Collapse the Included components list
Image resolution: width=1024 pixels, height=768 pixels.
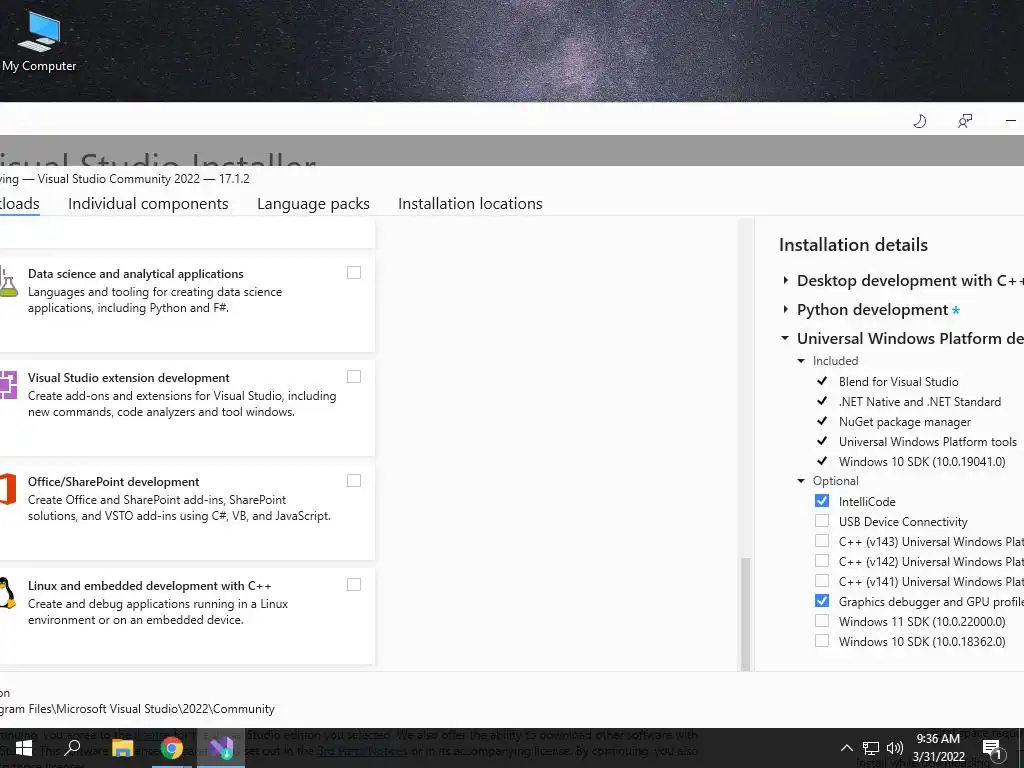tap(801, 360)
